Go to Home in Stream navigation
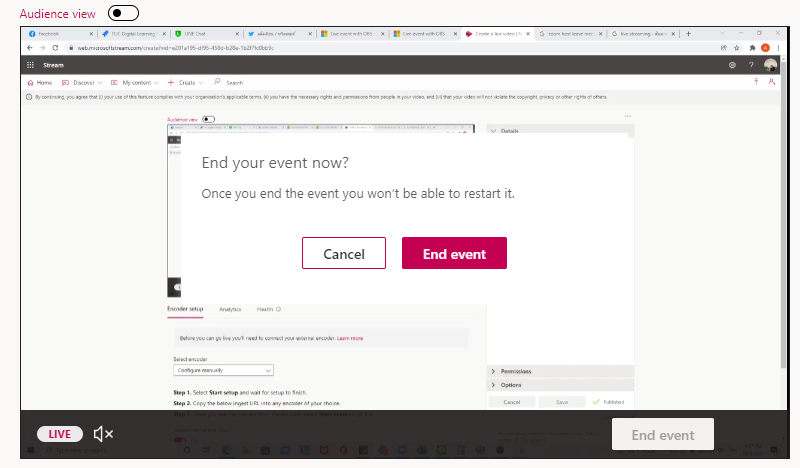 click(x=40, y=83)
